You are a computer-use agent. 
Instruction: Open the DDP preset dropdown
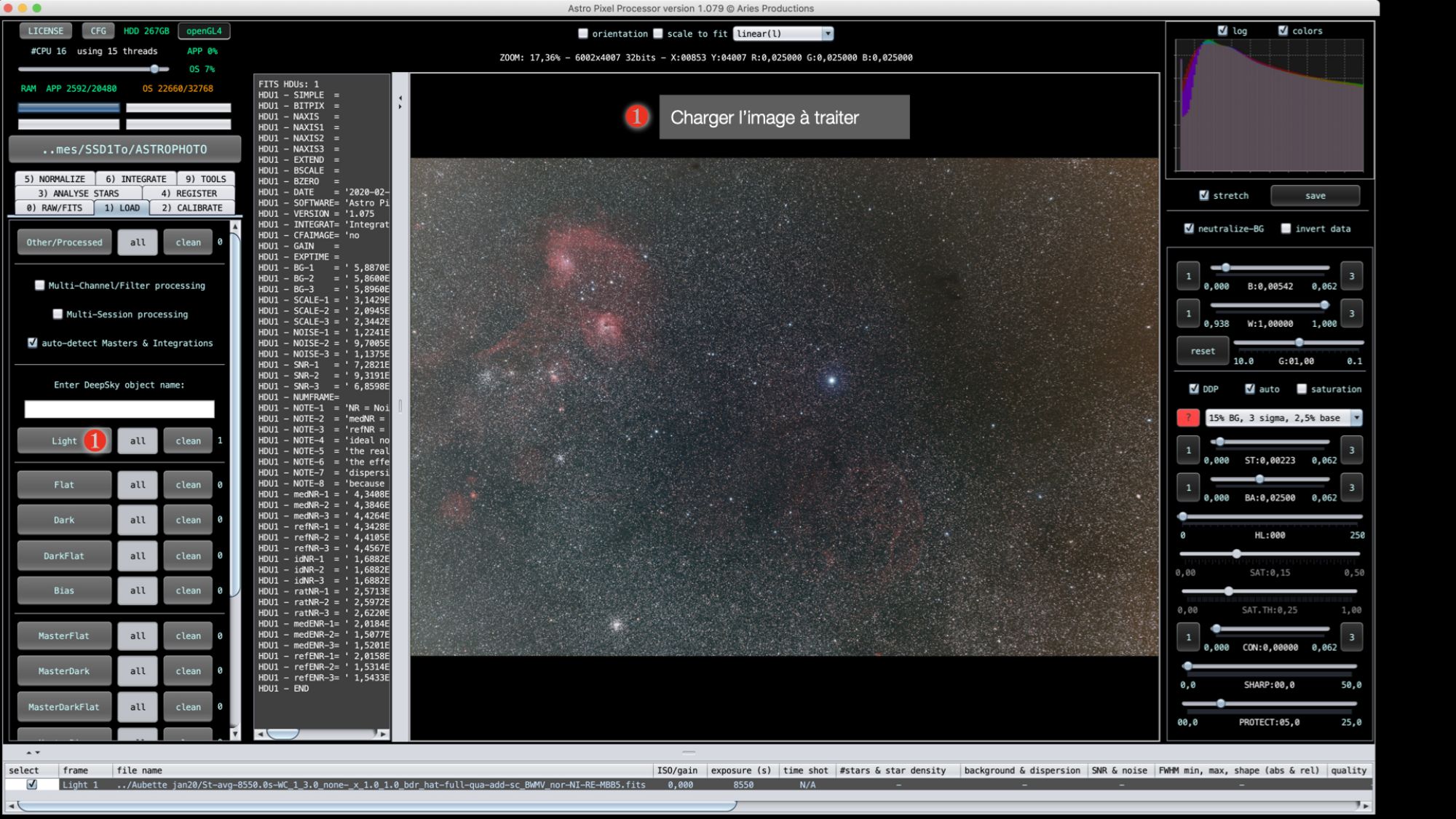[x=1283, y=418]
